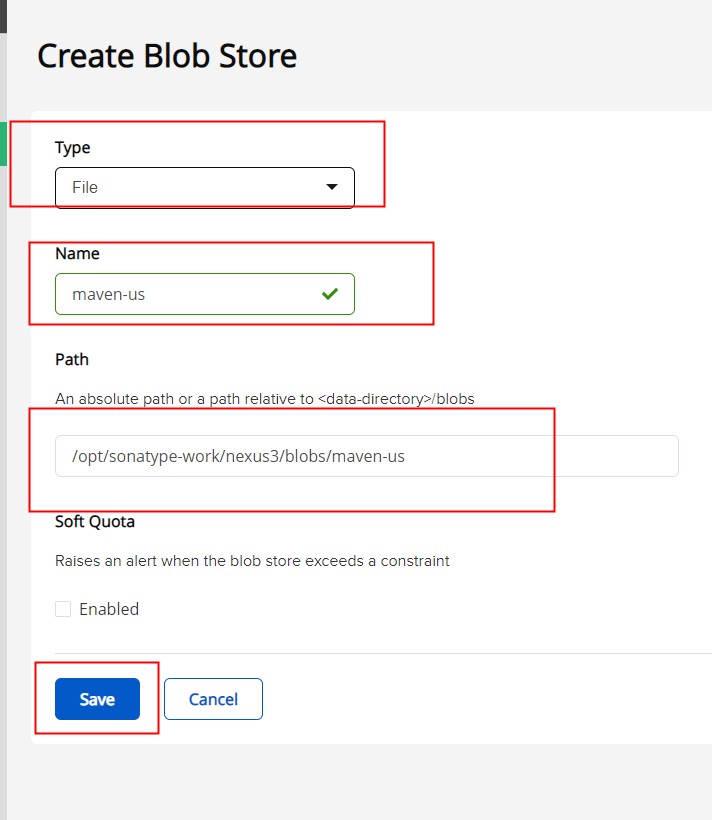The height and width of the screenshot is (820, 712).
Task: Enable the Soft Quota checkbox
Action: [63, 609]
